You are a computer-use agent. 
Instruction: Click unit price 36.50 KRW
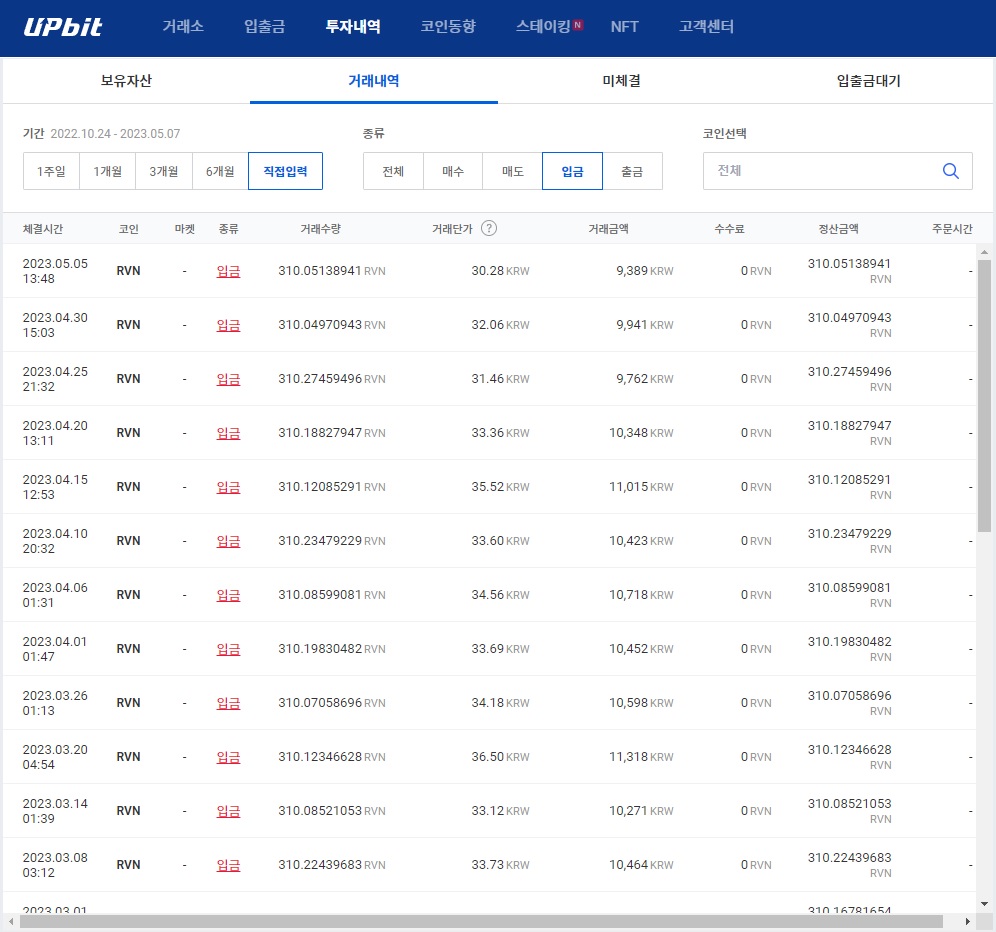[x=500, y=757]
